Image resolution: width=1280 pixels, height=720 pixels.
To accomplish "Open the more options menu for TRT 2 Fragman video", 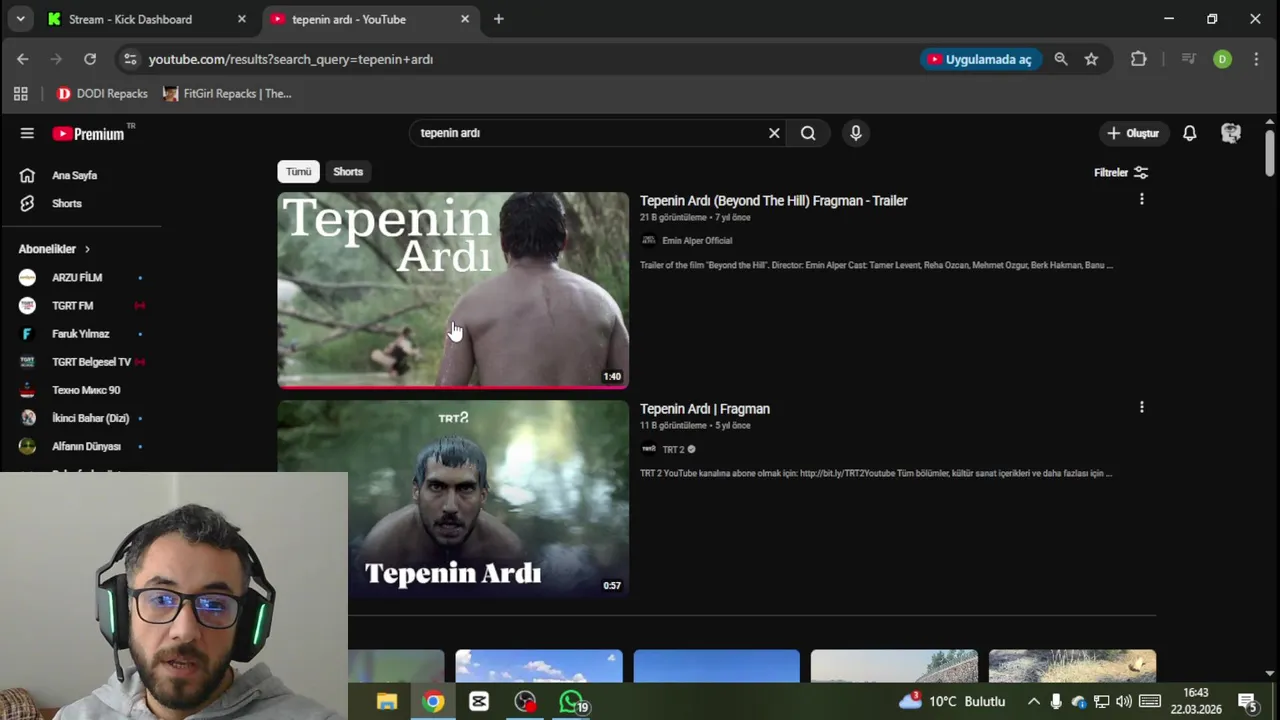I will point(1141,408).
